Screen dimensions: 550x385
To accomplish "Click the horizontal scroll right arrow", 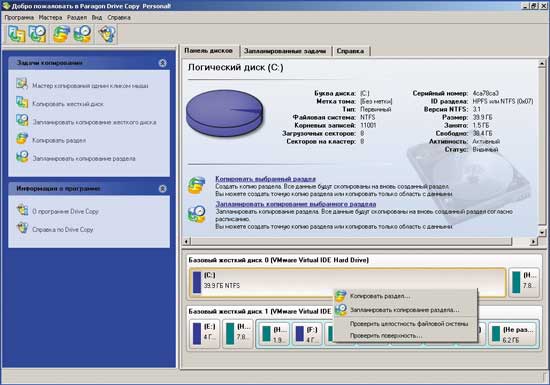I will [534, 241].
